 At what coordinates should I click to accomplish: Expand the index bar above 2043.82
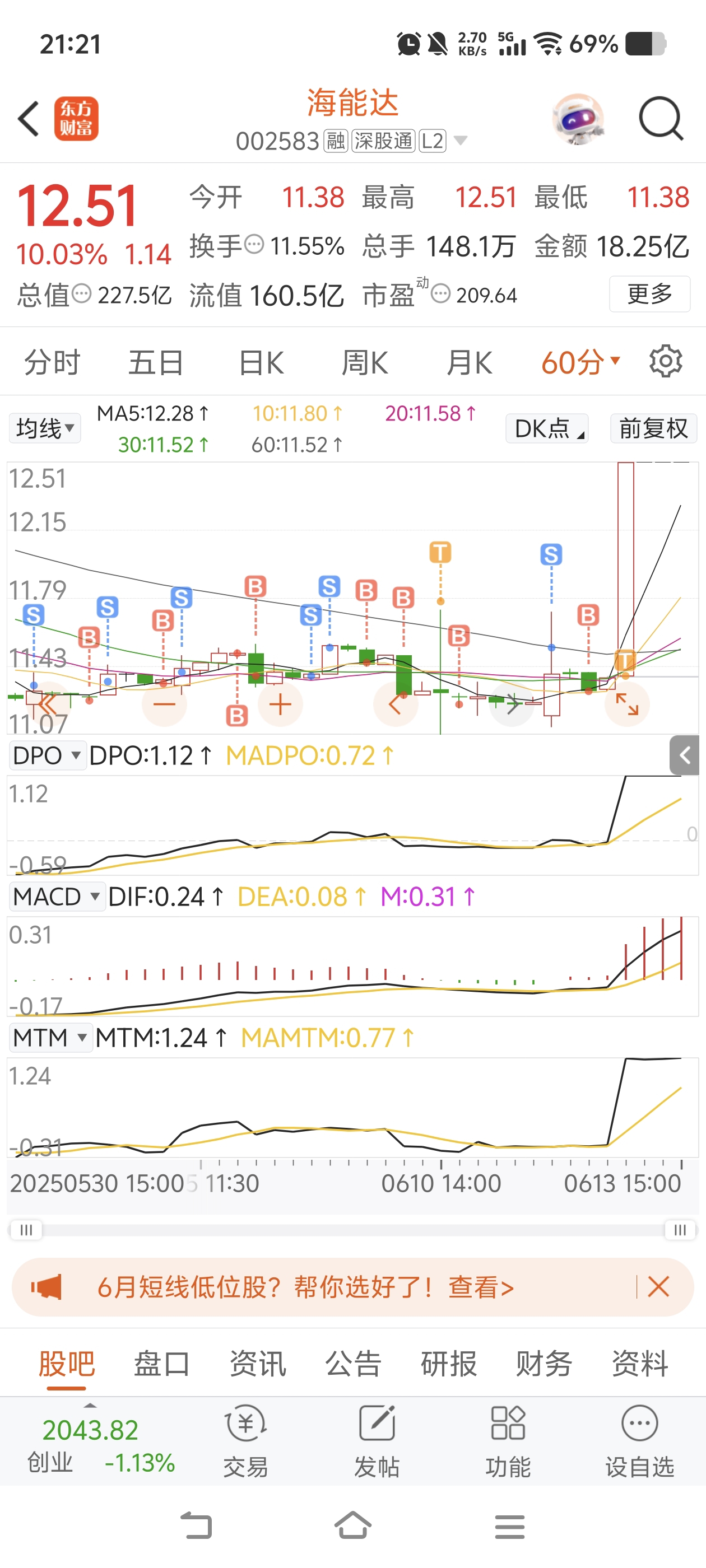click(x=90, y=1406)
